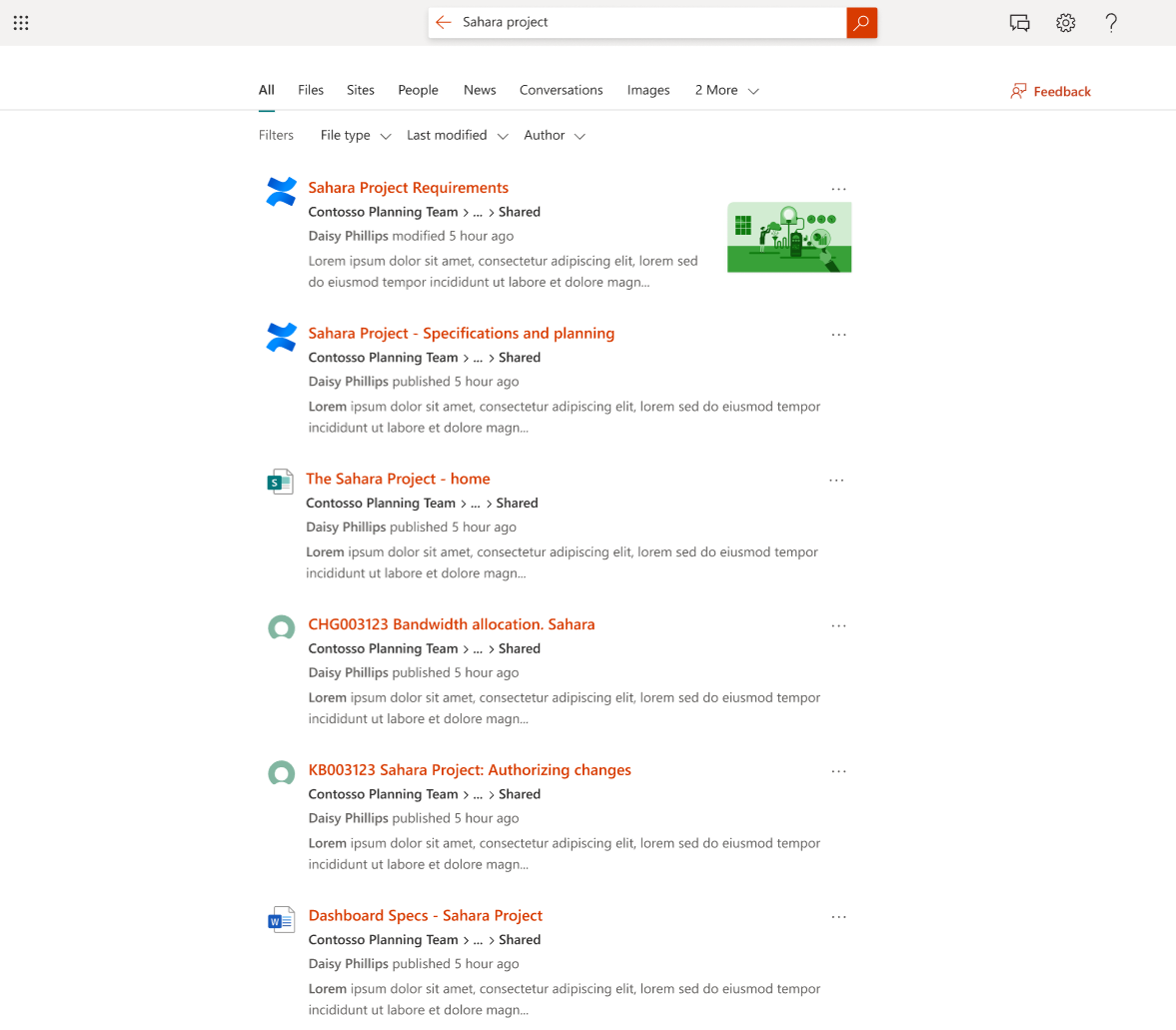
Task: Click Word icon for Dashboard Specs result
Action: point(281,919)
